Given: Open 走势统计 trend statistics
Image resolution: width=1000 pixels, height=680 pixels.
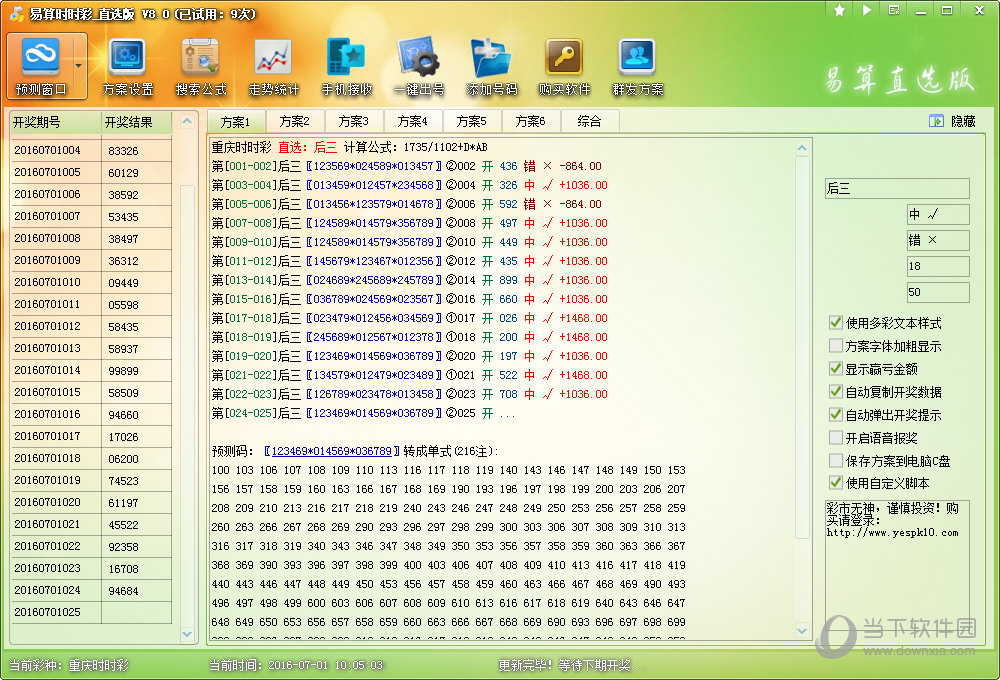Looking at the screenshot, I should click(273, 67).
